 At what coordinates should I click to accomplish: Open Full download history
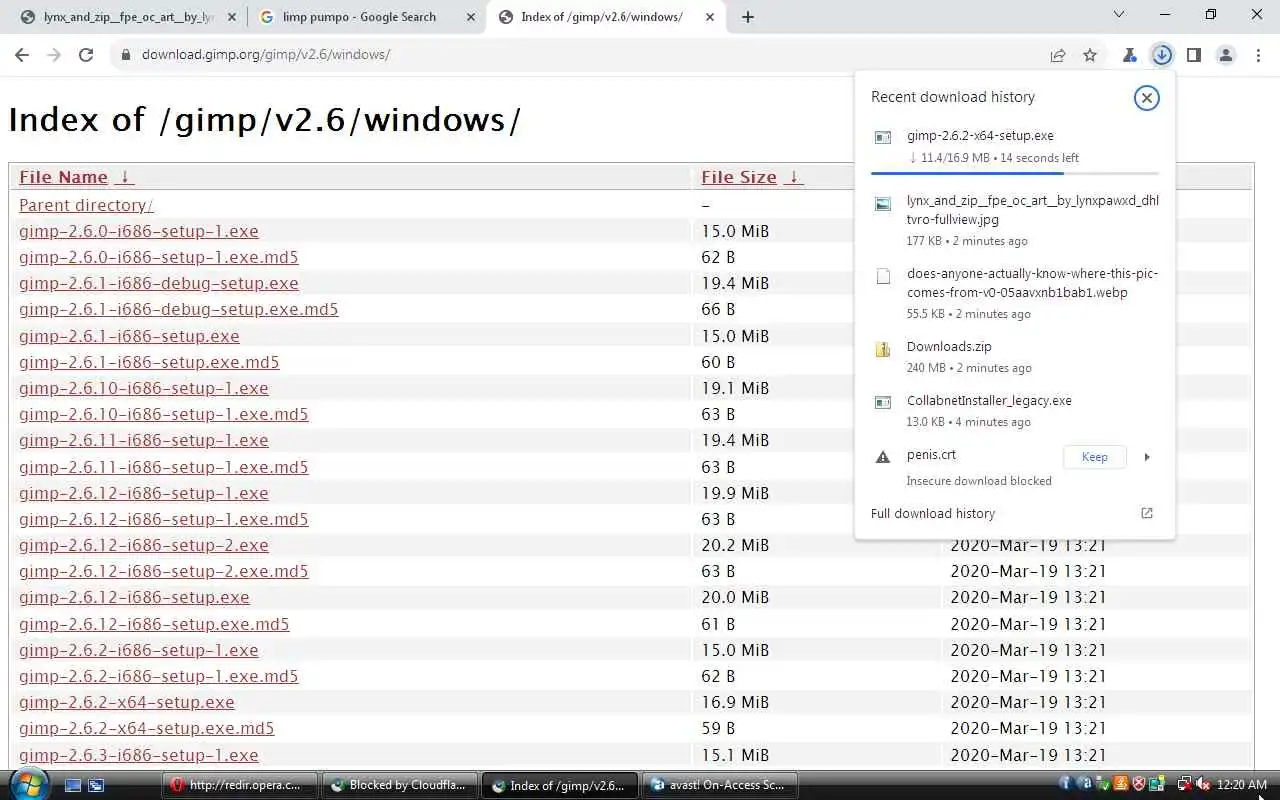pyautogui.click(x=933, y=514)
